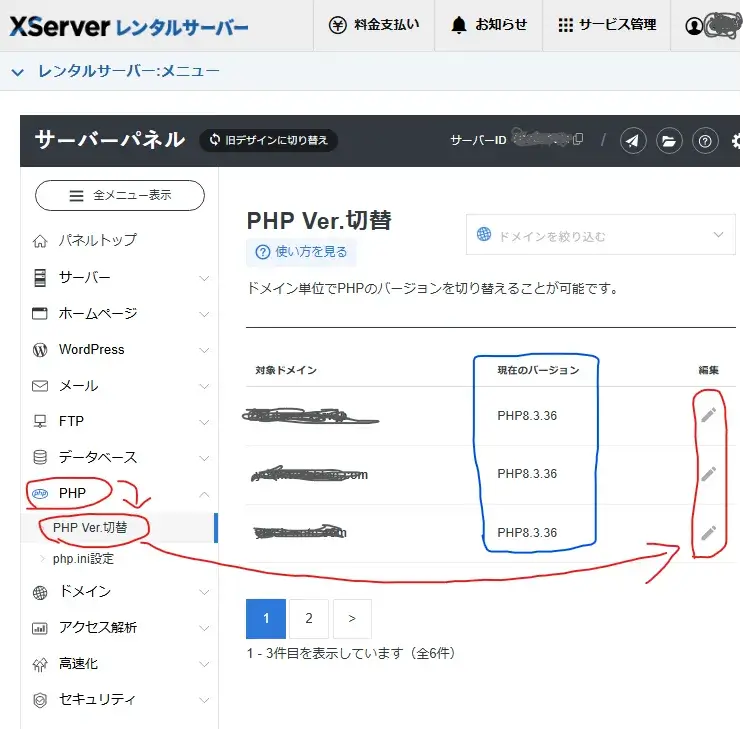Click the chart icon for アクセス解析

click(40, 628)
